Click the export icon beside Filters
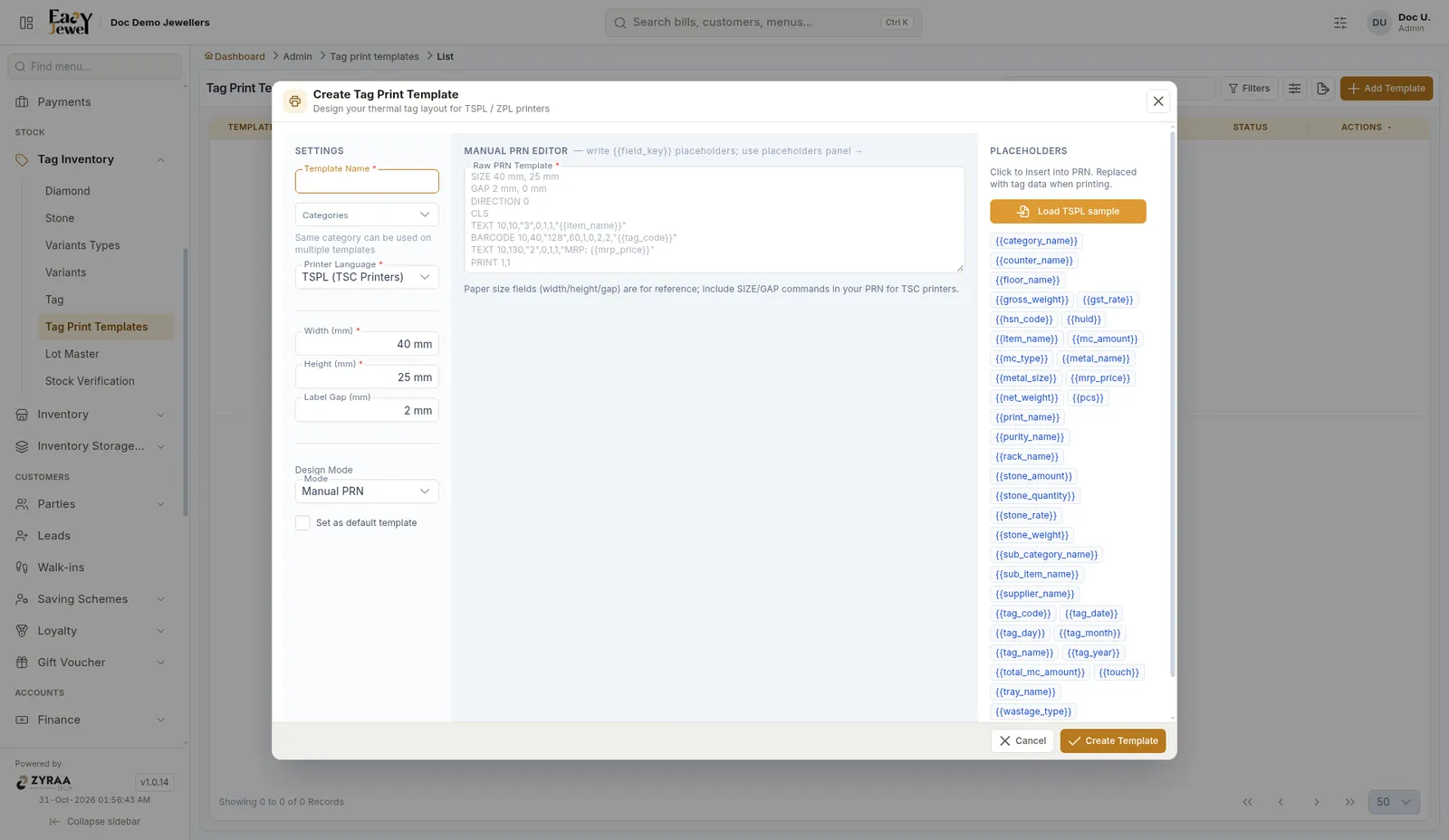 click(x=1323, y=89)
